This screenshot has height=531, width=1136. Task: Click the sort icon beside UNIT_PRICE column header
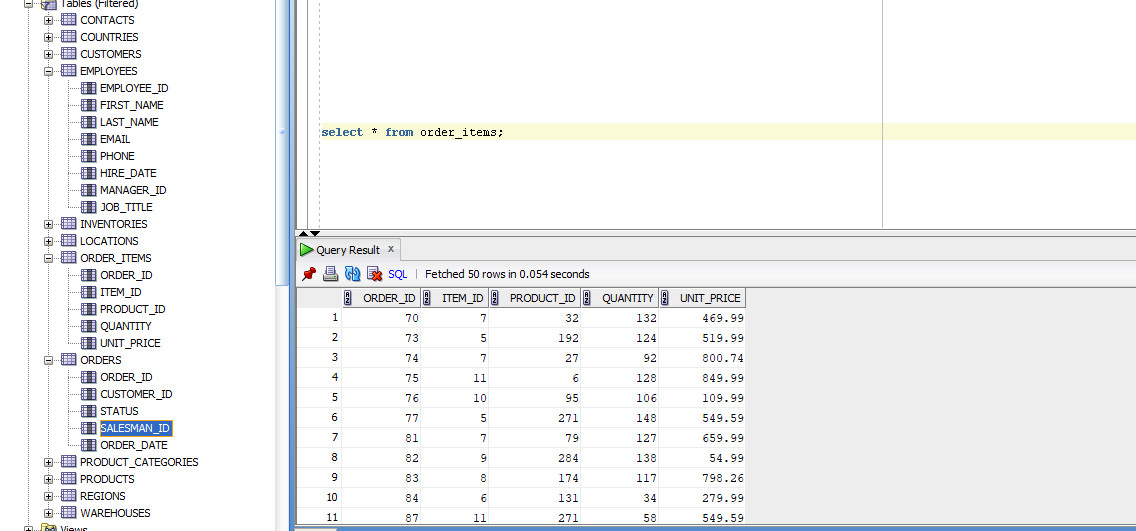(666, 298)
